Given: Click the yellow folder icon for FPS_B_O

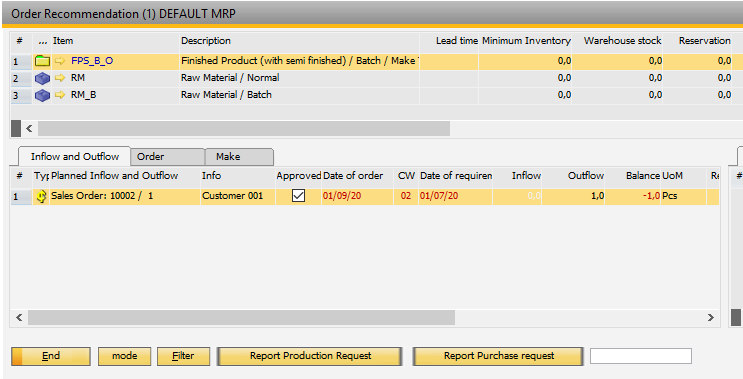Looking at the screenshot, I should (x=42, y=61).
